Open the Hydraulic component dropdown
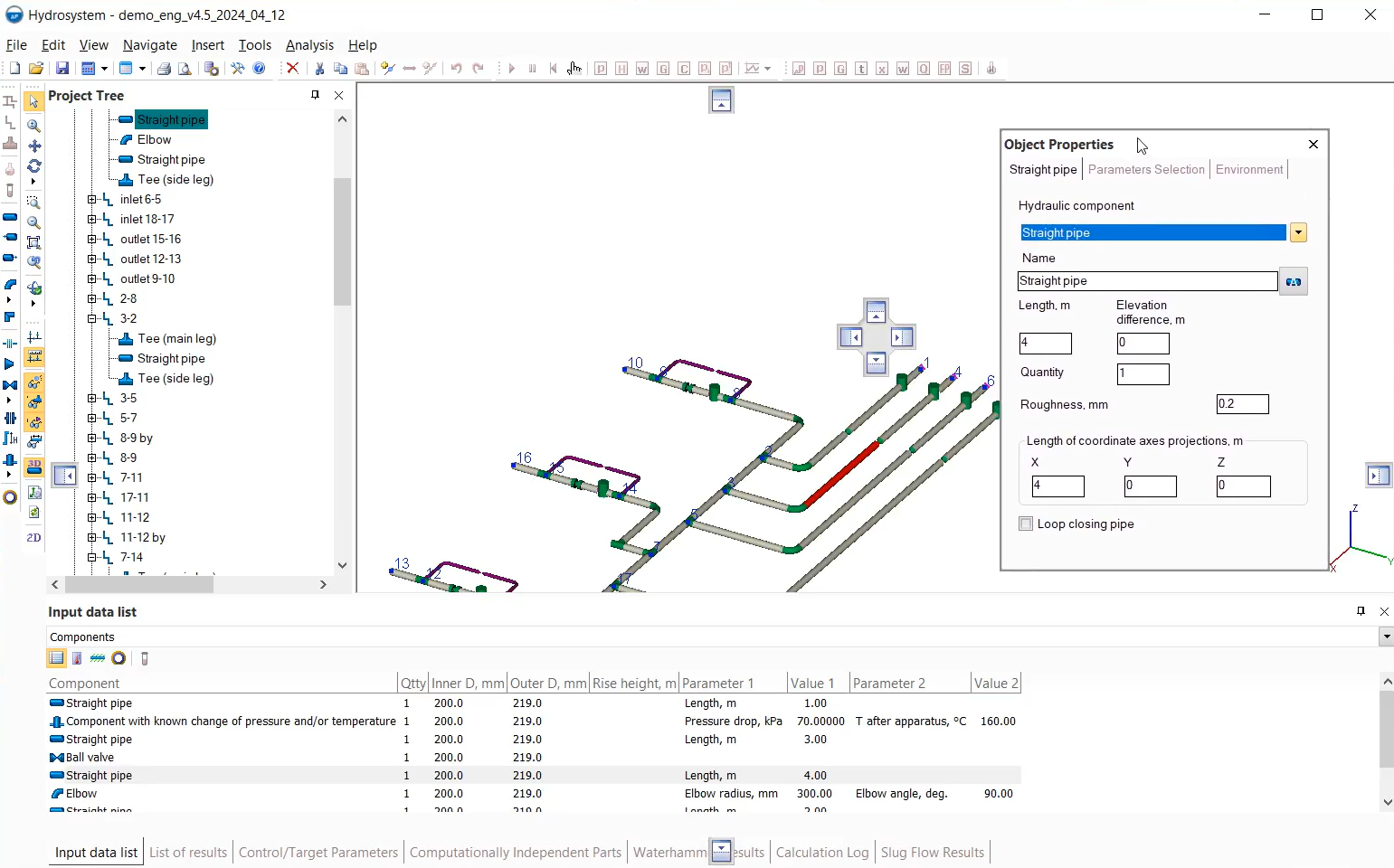 tap(1298, 233)
